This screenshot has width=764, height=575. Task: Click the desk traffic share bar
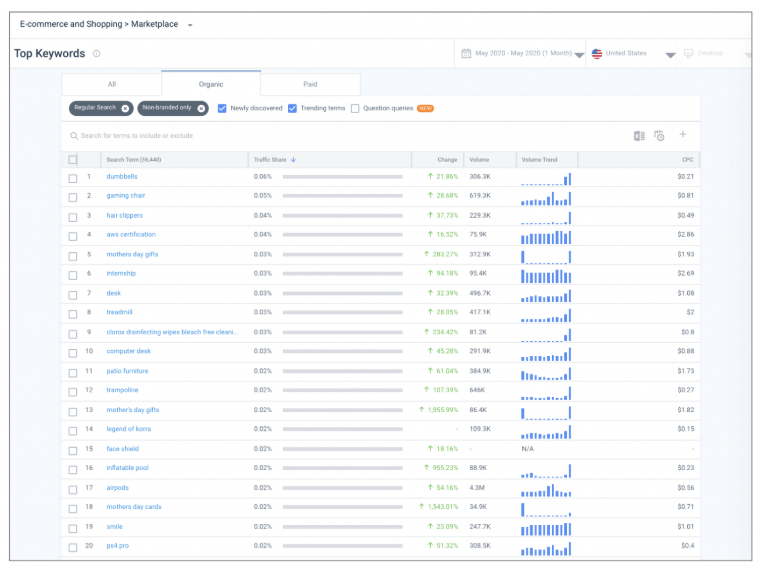[343, 293]
